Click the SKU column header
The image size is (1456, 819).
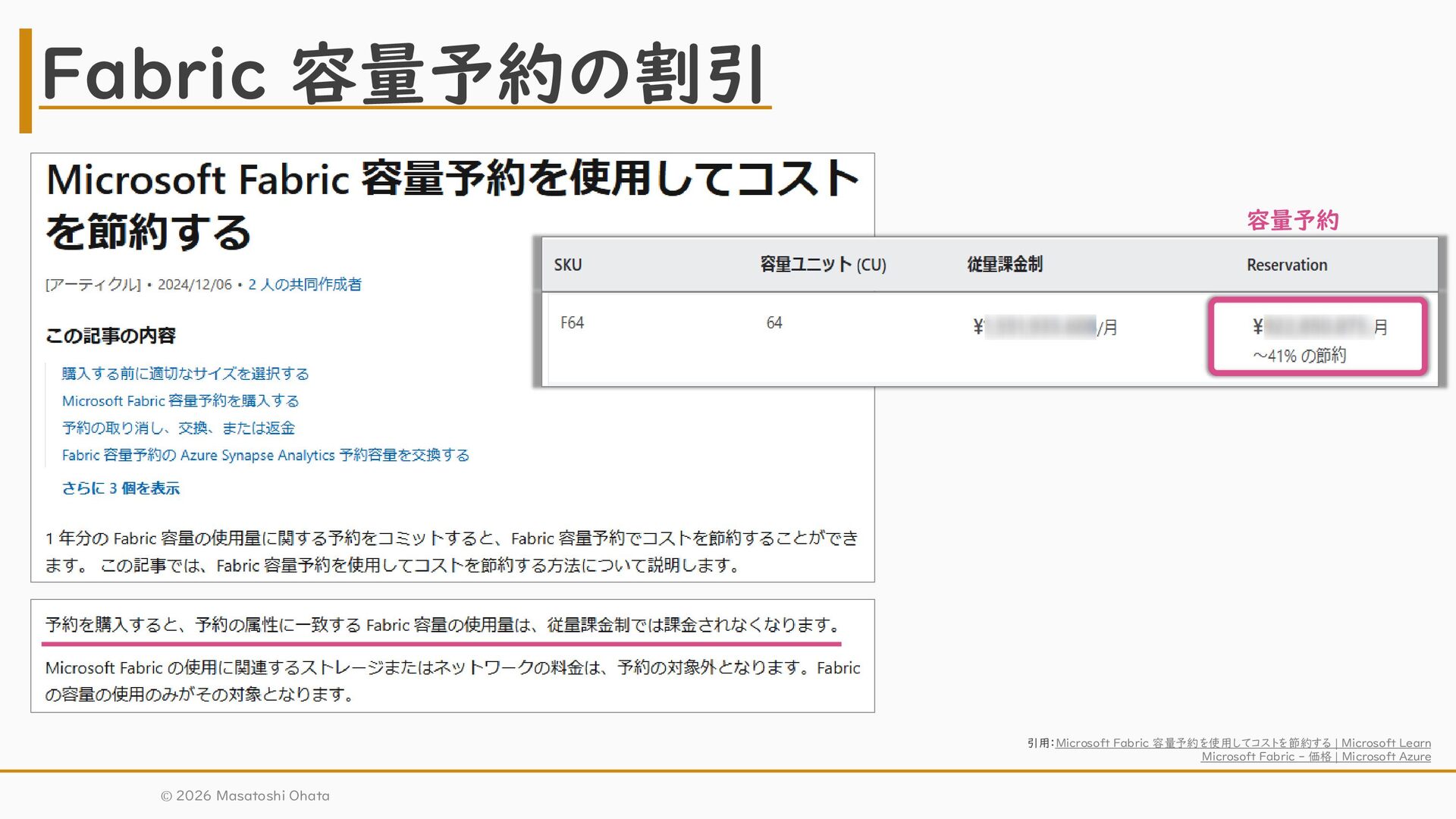567,265
